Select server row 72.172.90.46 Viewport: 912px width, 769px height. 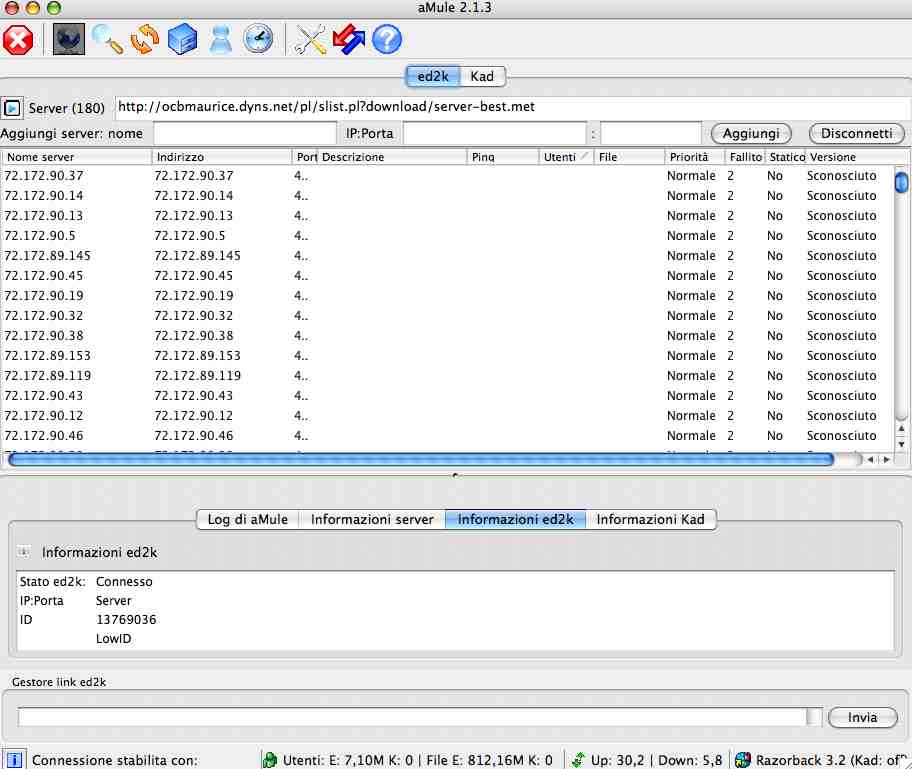click(x=447, y=436)
